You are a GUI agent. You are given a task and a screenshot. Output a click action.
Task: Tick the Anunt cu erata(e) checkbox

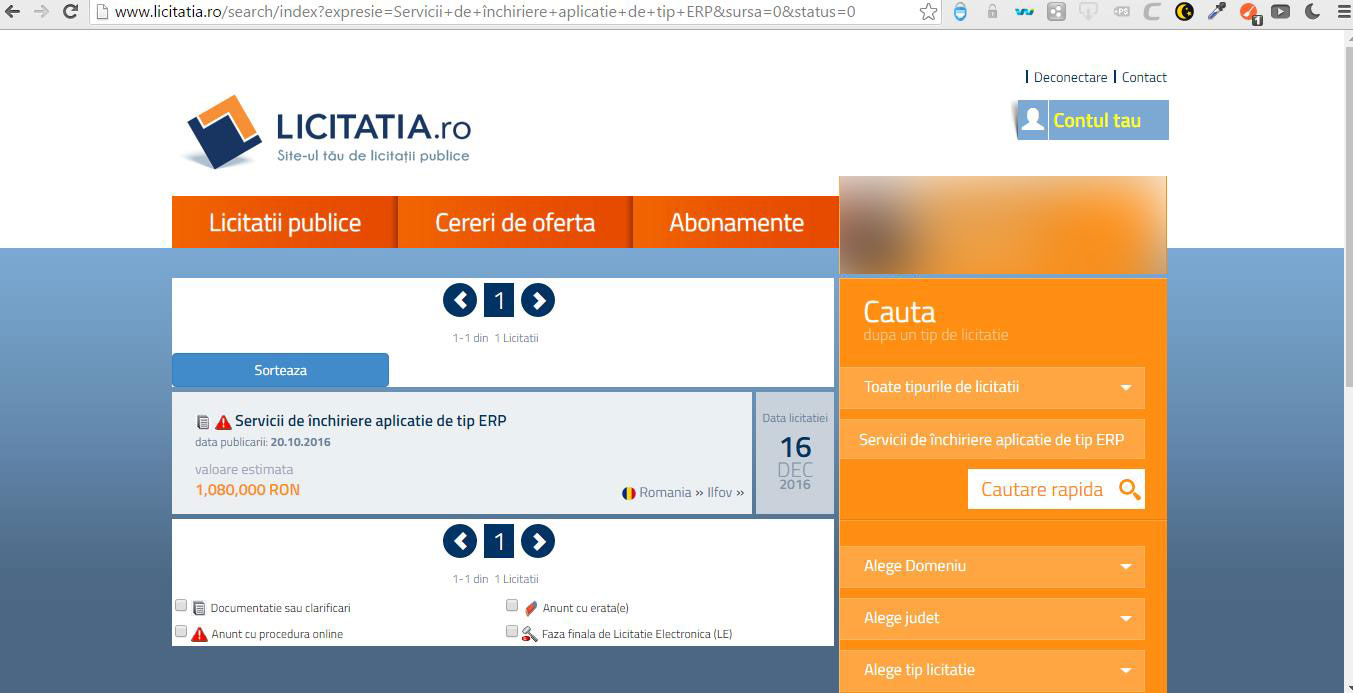(512, 606)
